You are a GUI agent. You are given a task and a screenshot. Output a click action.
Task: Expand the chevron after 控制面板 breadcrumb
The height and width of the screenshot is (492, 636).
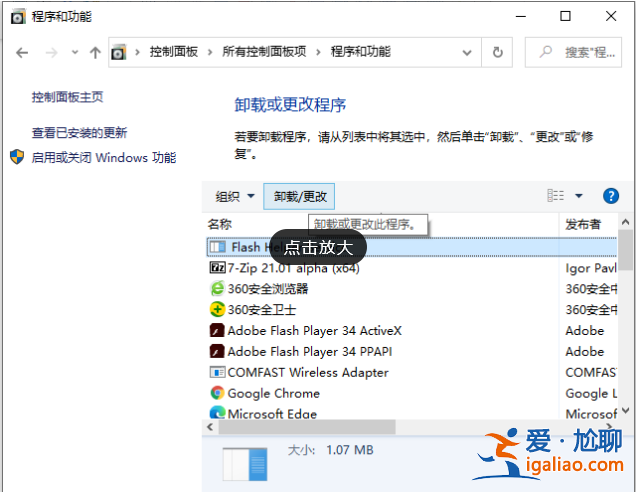pos(210,52)
